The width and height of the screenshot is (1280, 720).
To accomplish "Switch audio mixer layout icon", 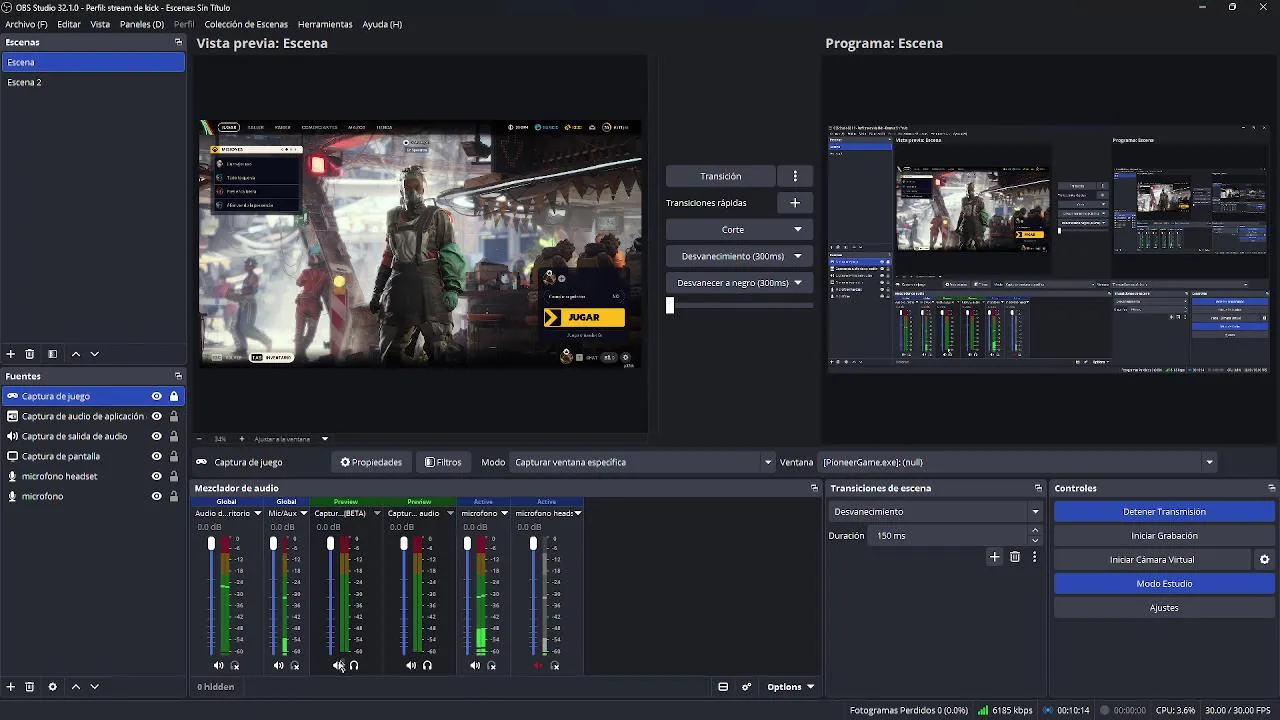I will (723, 687).
